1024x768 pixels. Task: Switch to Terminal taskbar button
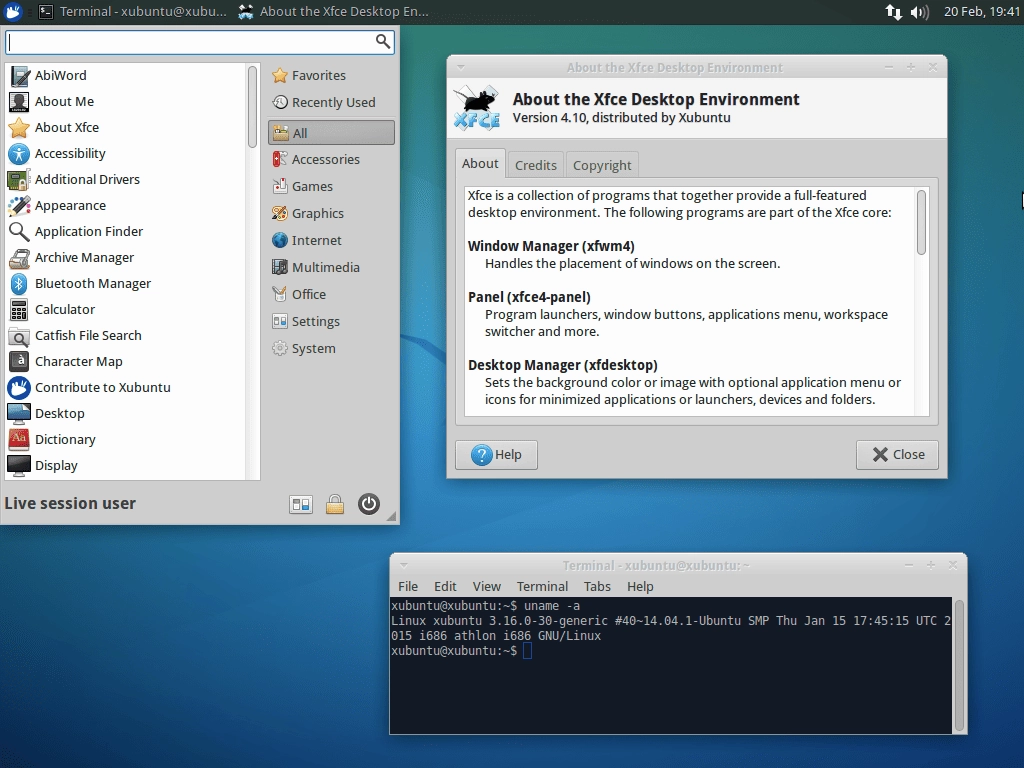click(x=133, y=12)
